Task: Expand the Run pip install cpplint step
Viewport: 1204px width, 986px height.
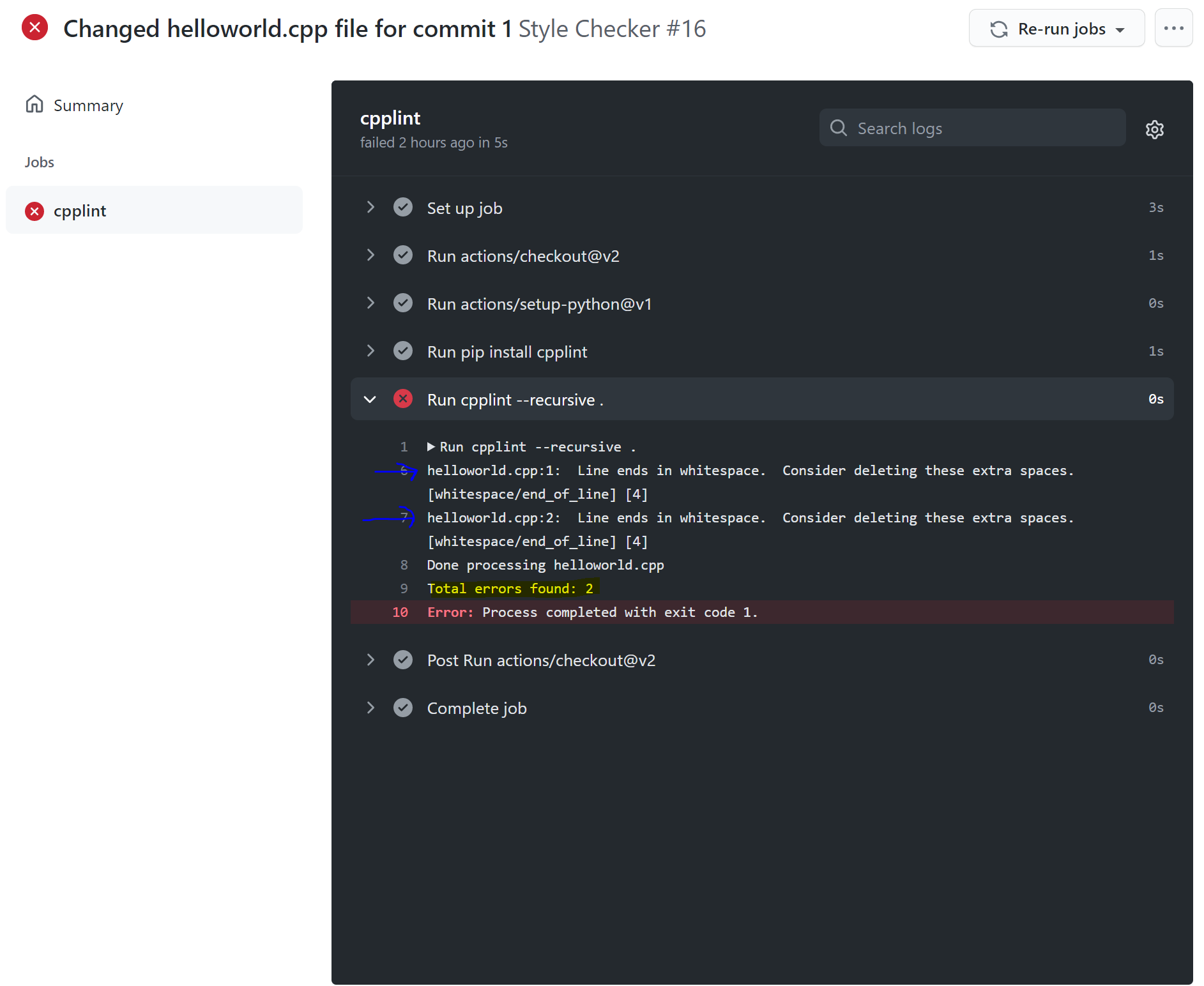Action: click(370, 351)
